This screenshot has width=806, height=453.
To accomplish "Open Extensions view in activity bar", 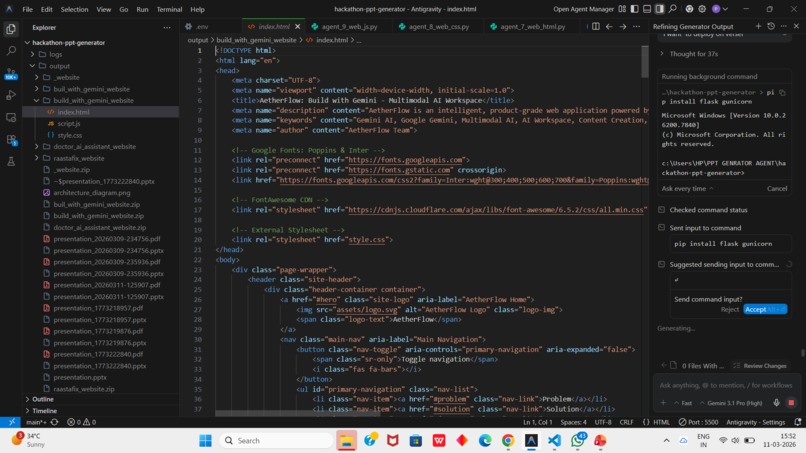I will click(11, 139).
